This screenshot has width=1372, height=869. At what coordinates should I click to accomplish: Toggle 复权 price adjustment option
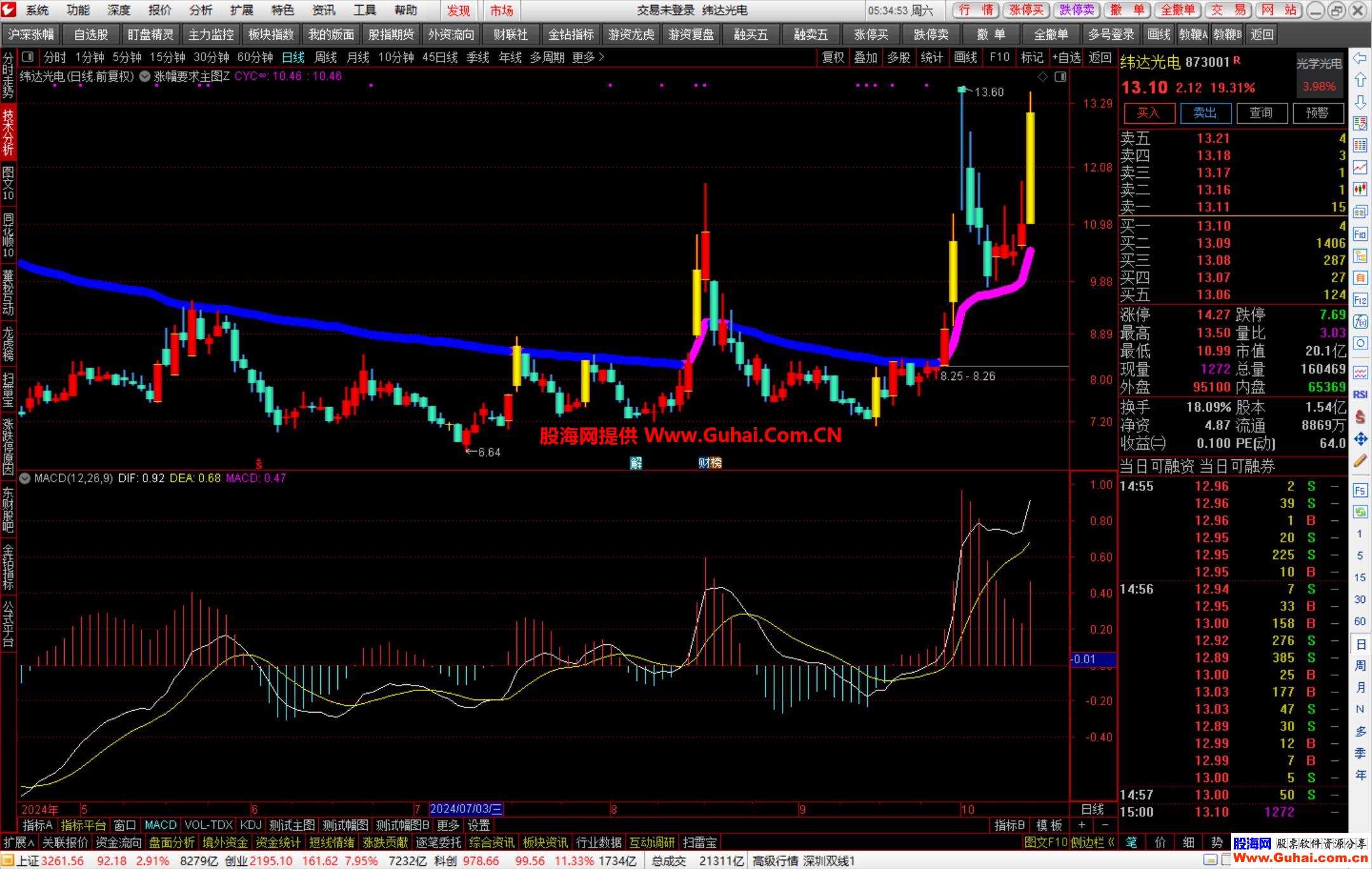coord(833,58)
